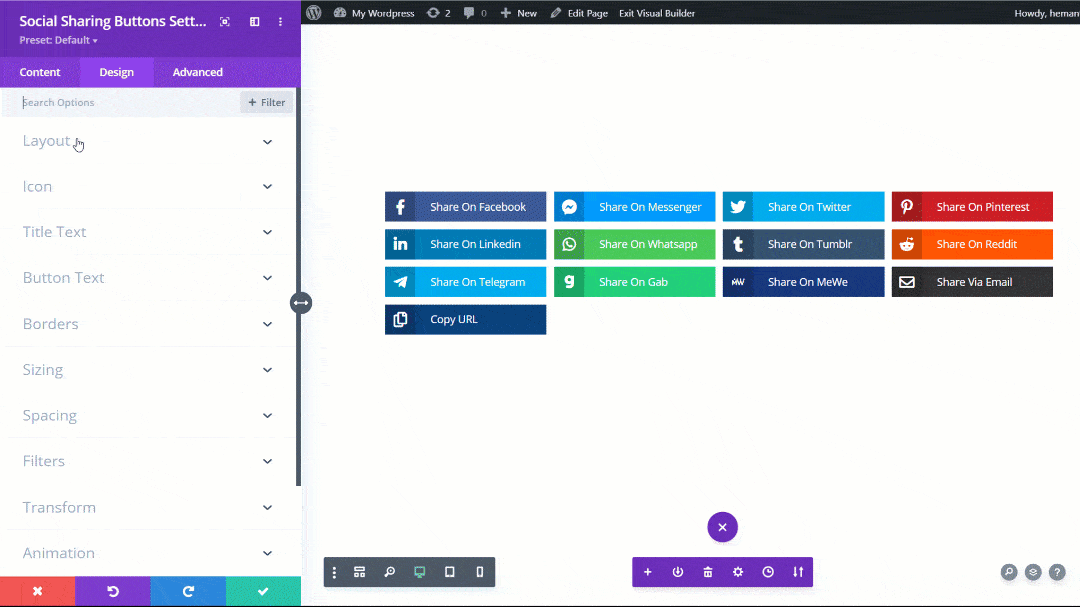Click the Share On Whatsapp button
This screenshot has width=1080, height=607.
pos(634,245)
